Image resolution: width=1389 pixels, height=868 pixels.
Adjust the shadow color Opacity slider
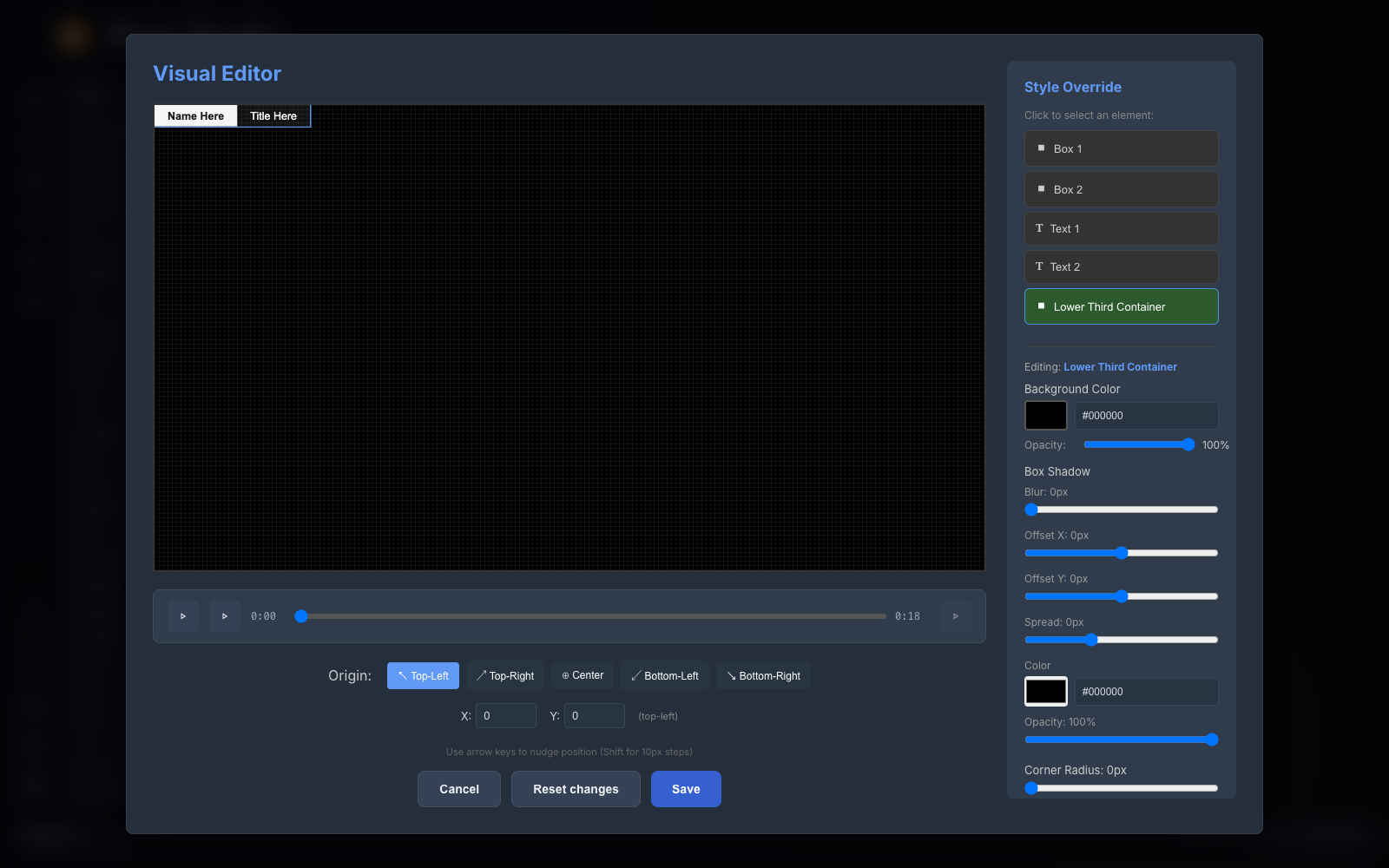click(x=1122, y=740)
